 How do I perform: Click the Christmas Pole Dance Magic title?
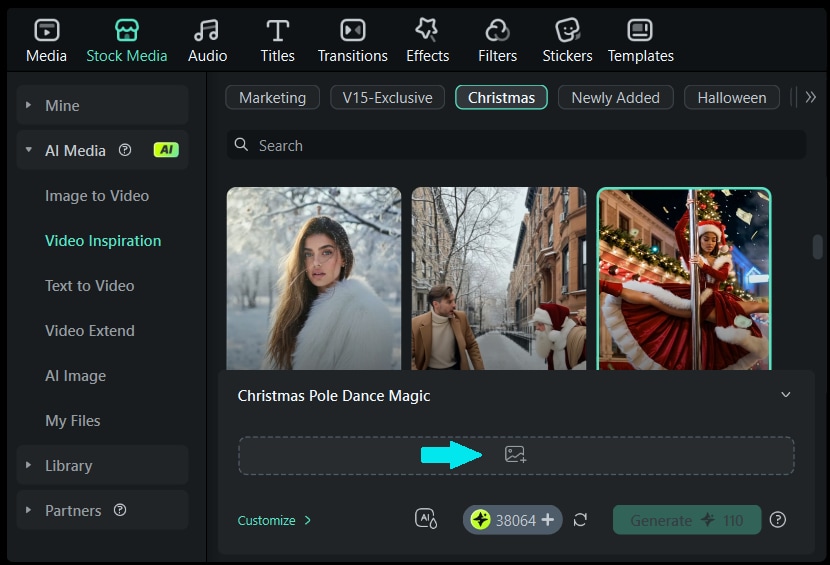coord(334,396)
